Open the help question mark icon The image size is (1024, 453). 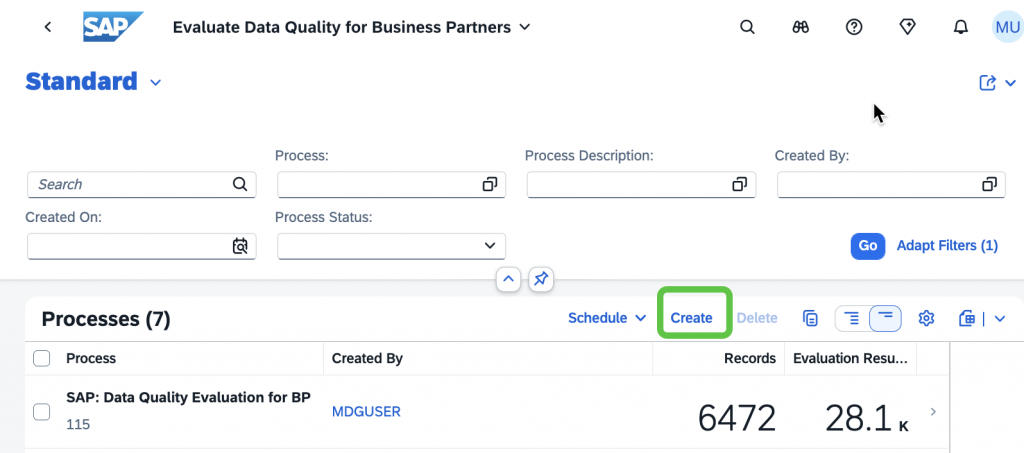pyautogui.click(x=854, y=27)
